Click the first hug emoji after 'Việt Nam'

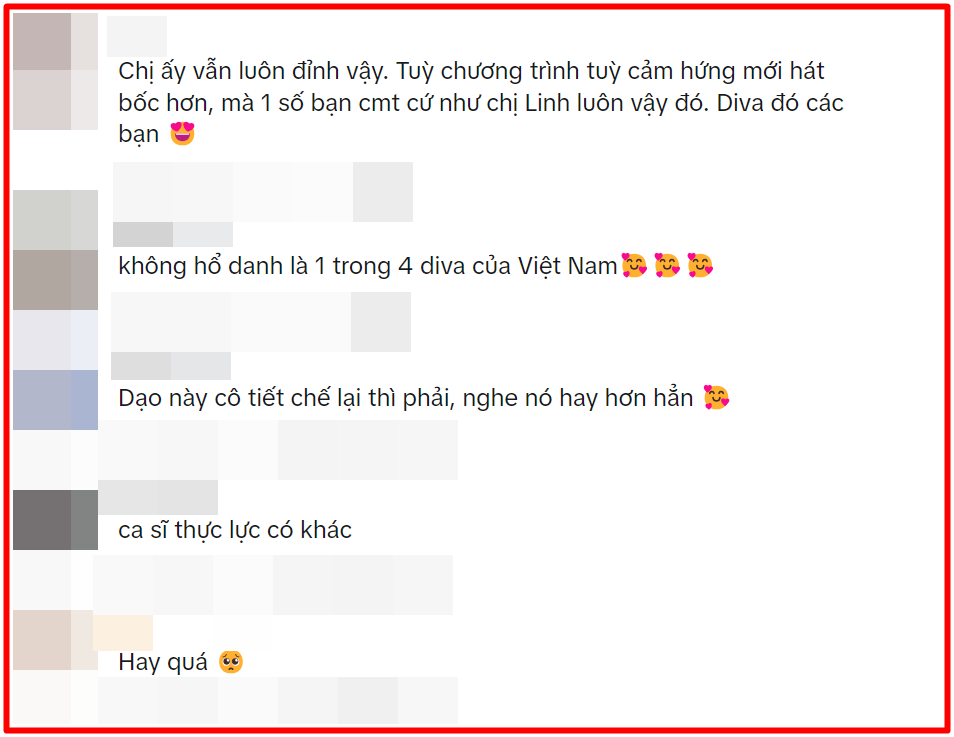point(634,265)
